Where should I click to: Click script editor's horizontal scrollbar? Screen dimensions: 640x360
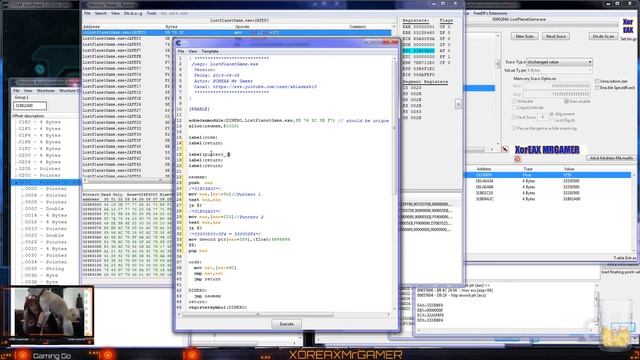click(x=284, y=314)
